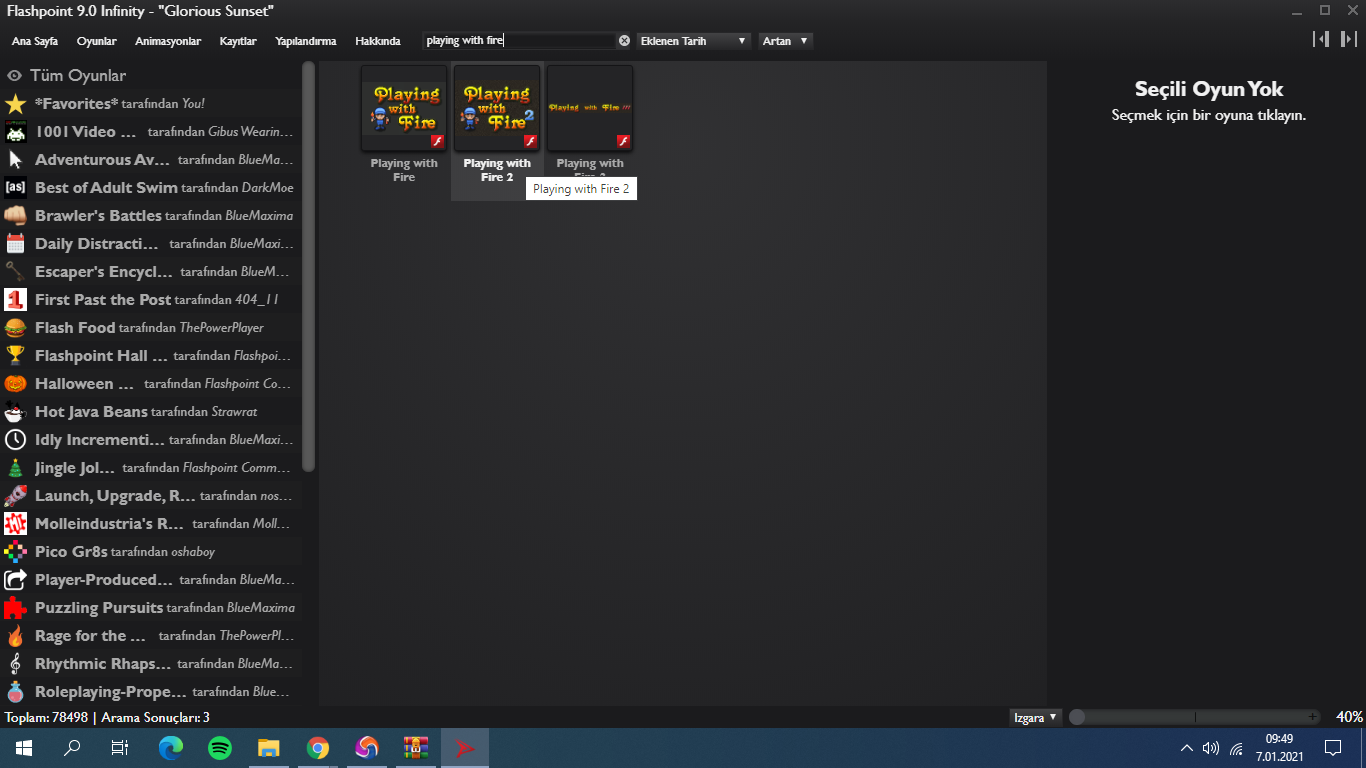
Task: Open the Player-Produced playlist
Action: 150,580
